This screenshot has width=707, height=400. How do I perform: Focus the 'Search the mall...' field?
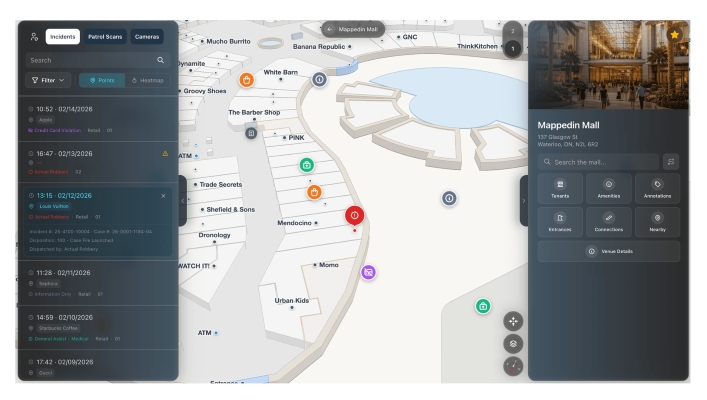pos(598,162)
